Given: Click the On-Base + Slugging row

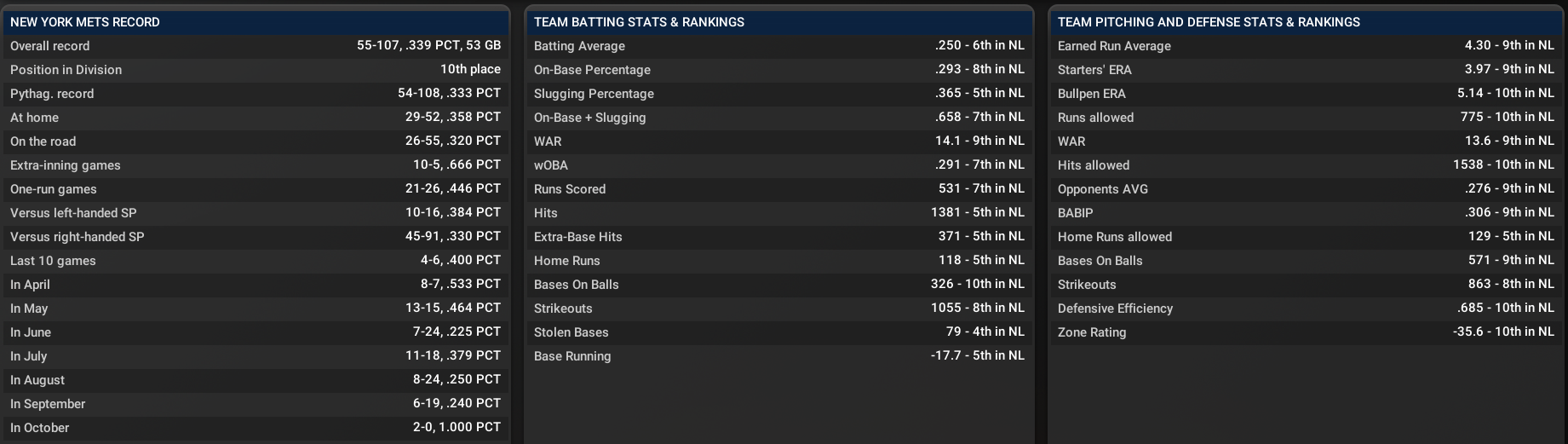Looking at the screenshot, I should pos(779,118).
